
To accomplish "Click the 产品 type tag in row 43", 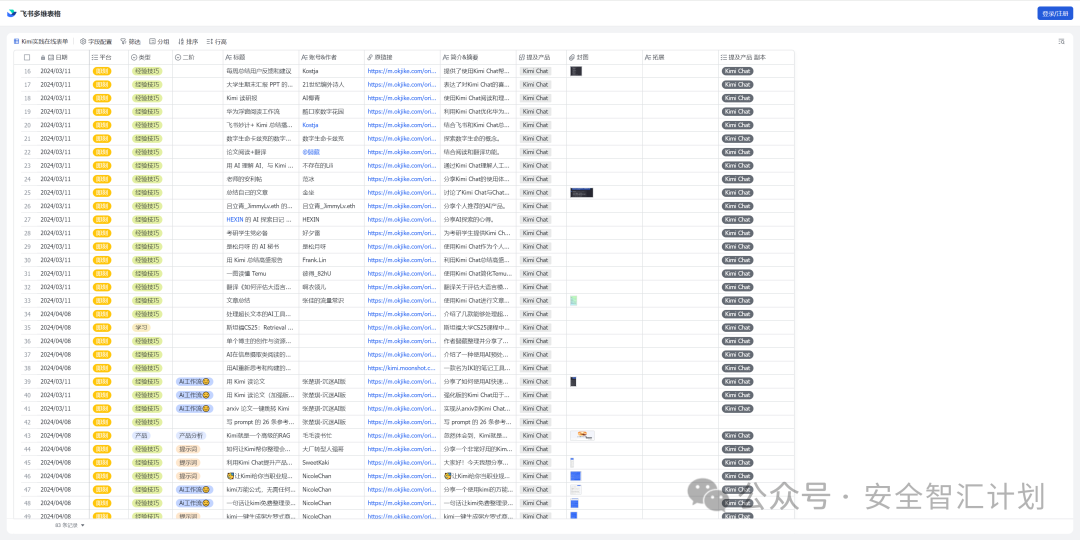I will (141, 435).
